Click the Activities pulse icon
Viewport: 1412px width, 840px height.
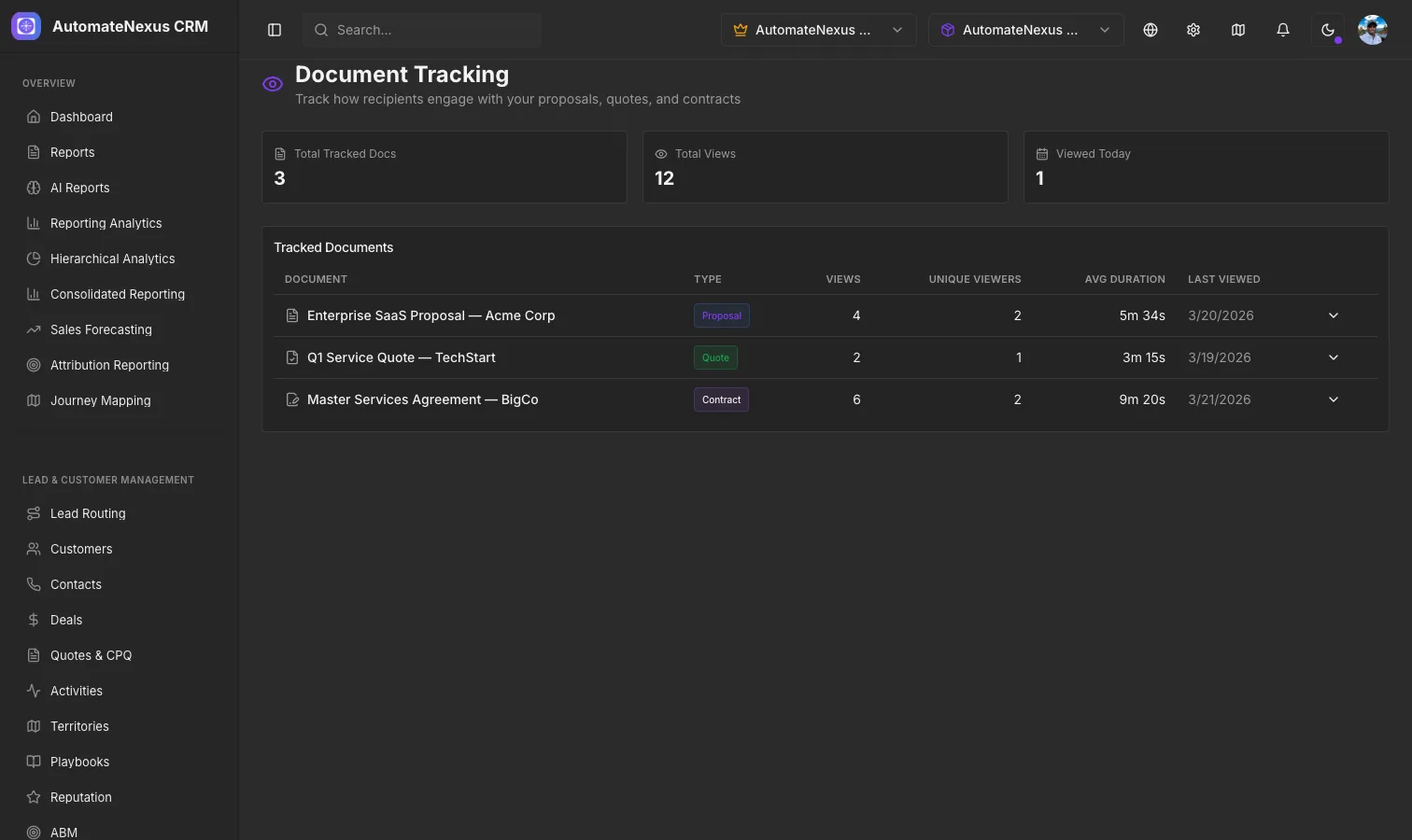coord(34,691)
